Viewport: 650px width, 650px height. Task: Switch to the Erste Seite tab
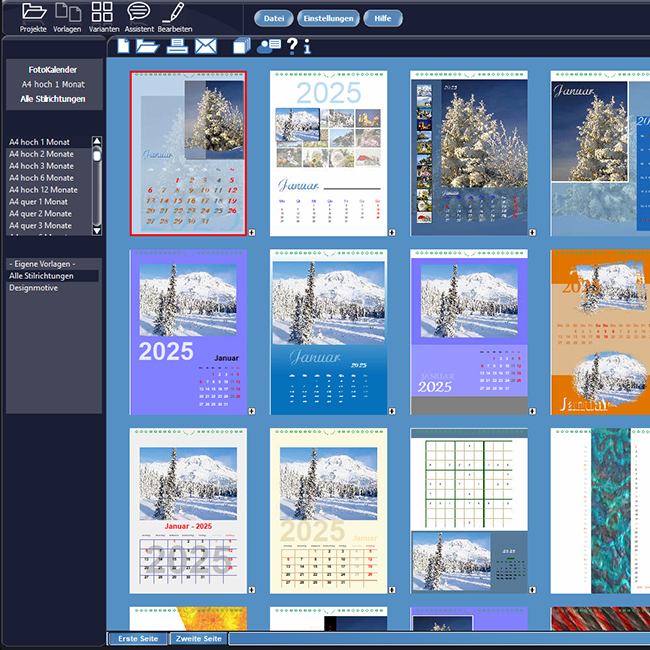[138, 638]
